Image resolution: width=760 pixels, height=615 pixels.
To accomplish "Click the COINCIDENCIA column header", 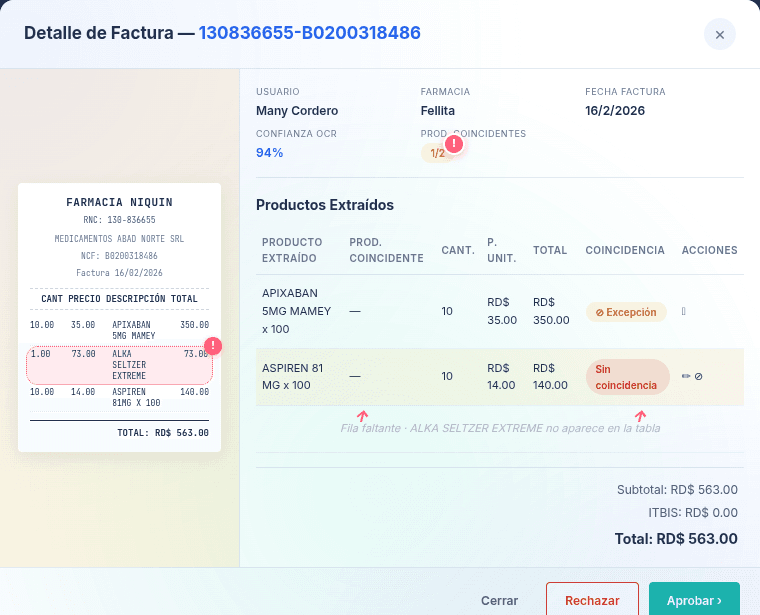I will point(625,250).
